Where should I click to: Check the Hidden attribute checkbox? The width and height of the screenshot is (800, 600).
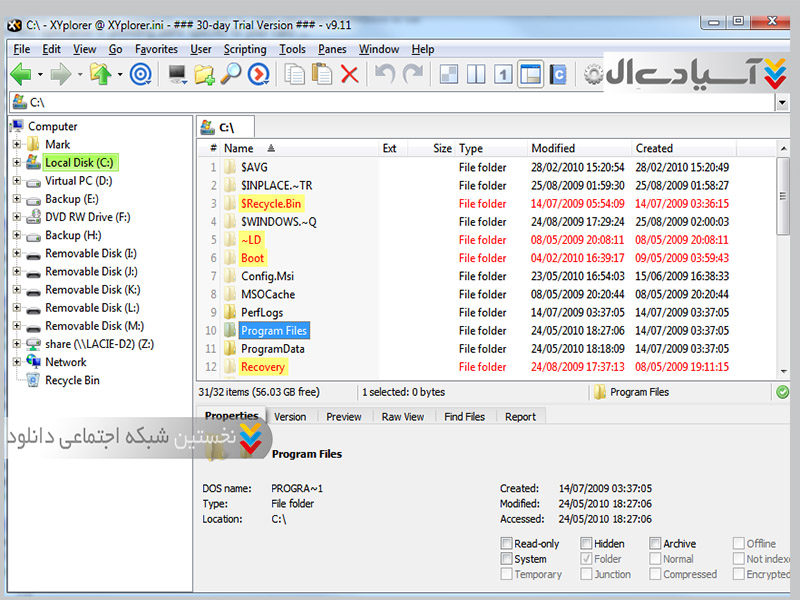587,544
